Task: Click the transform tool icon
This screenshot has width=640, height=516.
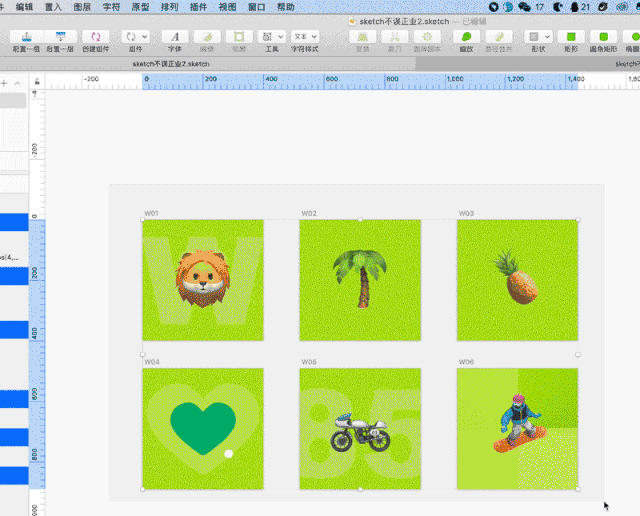Action: (x=362, y=37)
